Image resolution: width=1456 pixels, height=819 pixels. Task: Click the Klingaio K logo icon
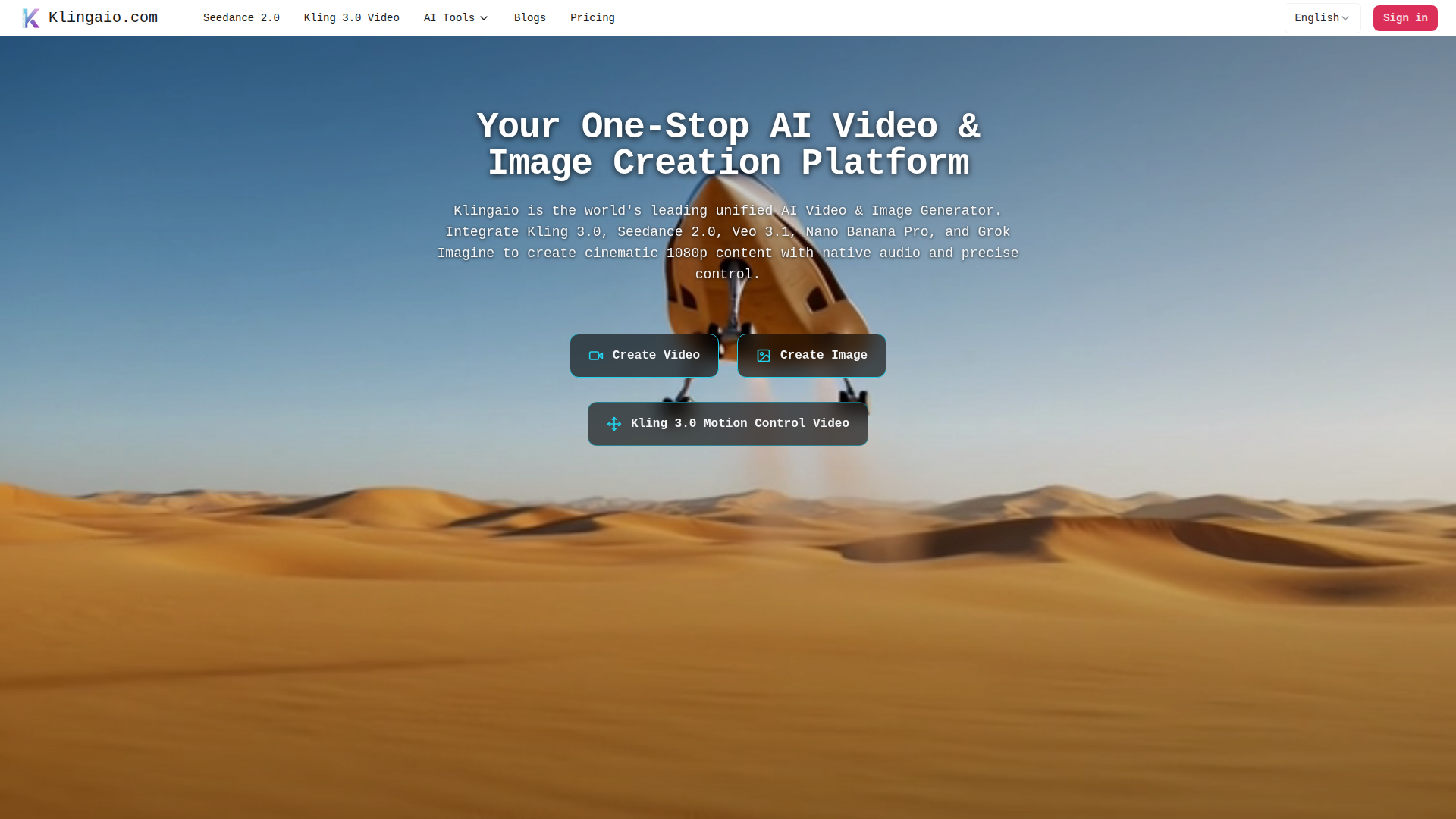[30, 18]
